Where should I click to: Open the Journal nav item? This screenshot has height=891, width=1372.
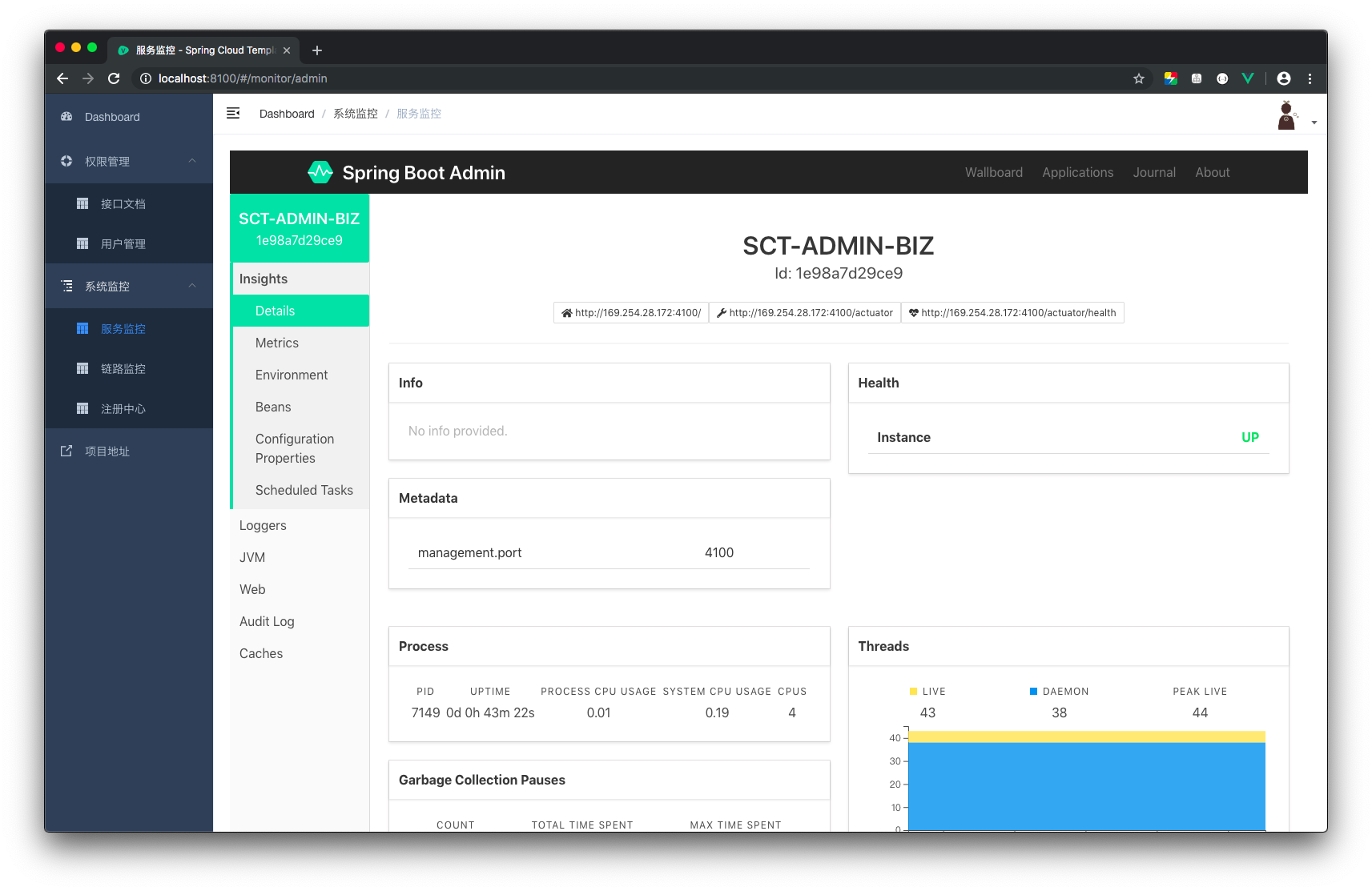pyautogui.click(x=1154, y=172)
